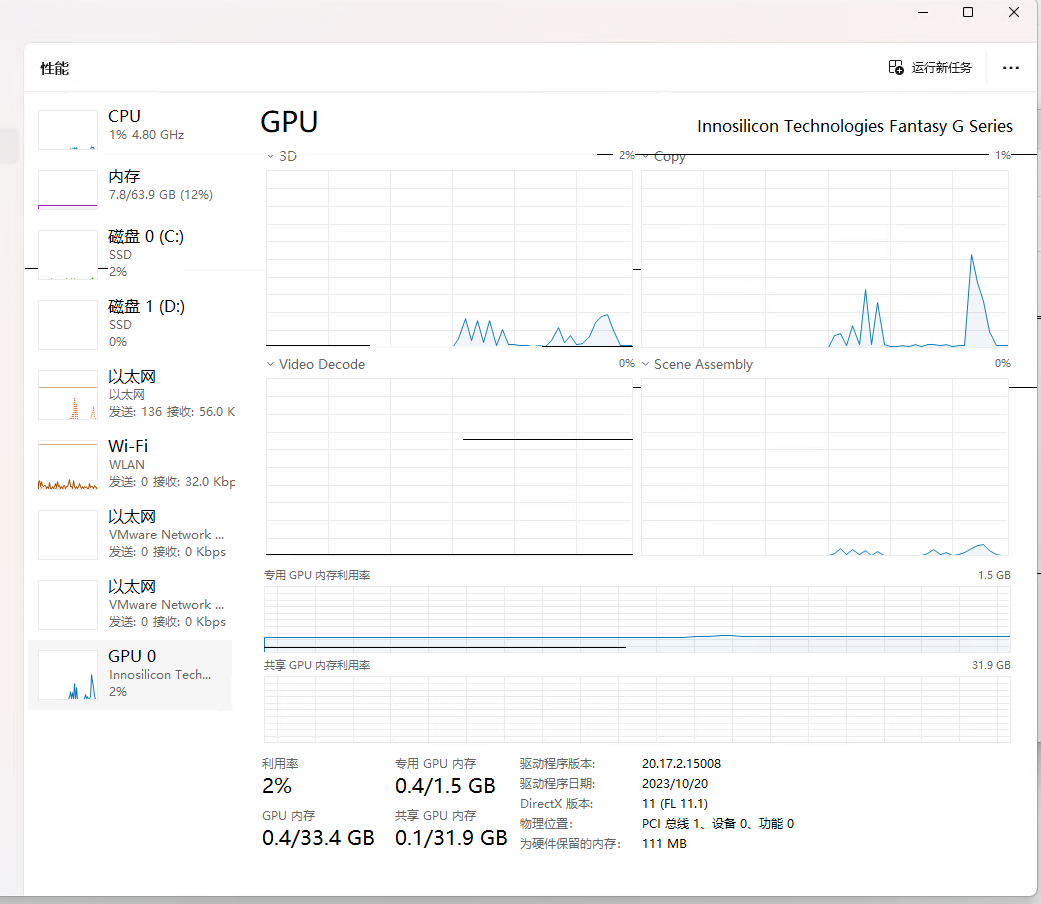This screenshot has height=904, width=1041.
Task: Click the shared GPU memory usage graph
Action: coord(637,709)
